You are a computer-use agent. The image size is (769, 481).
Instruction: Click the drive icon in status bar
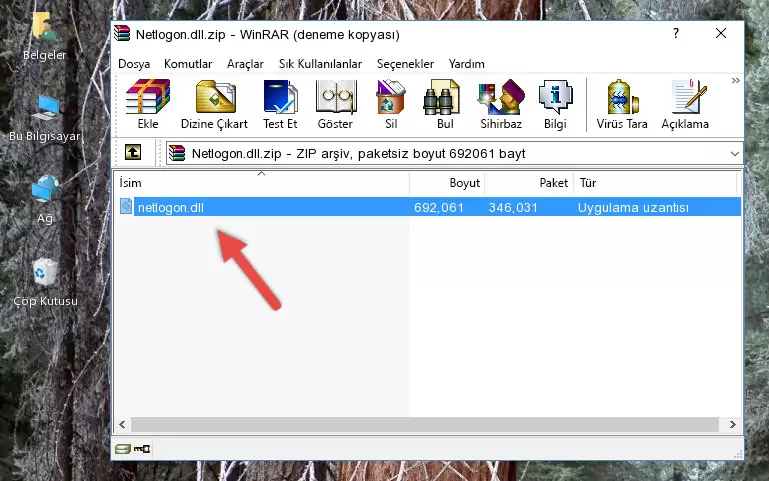(123, 449)
